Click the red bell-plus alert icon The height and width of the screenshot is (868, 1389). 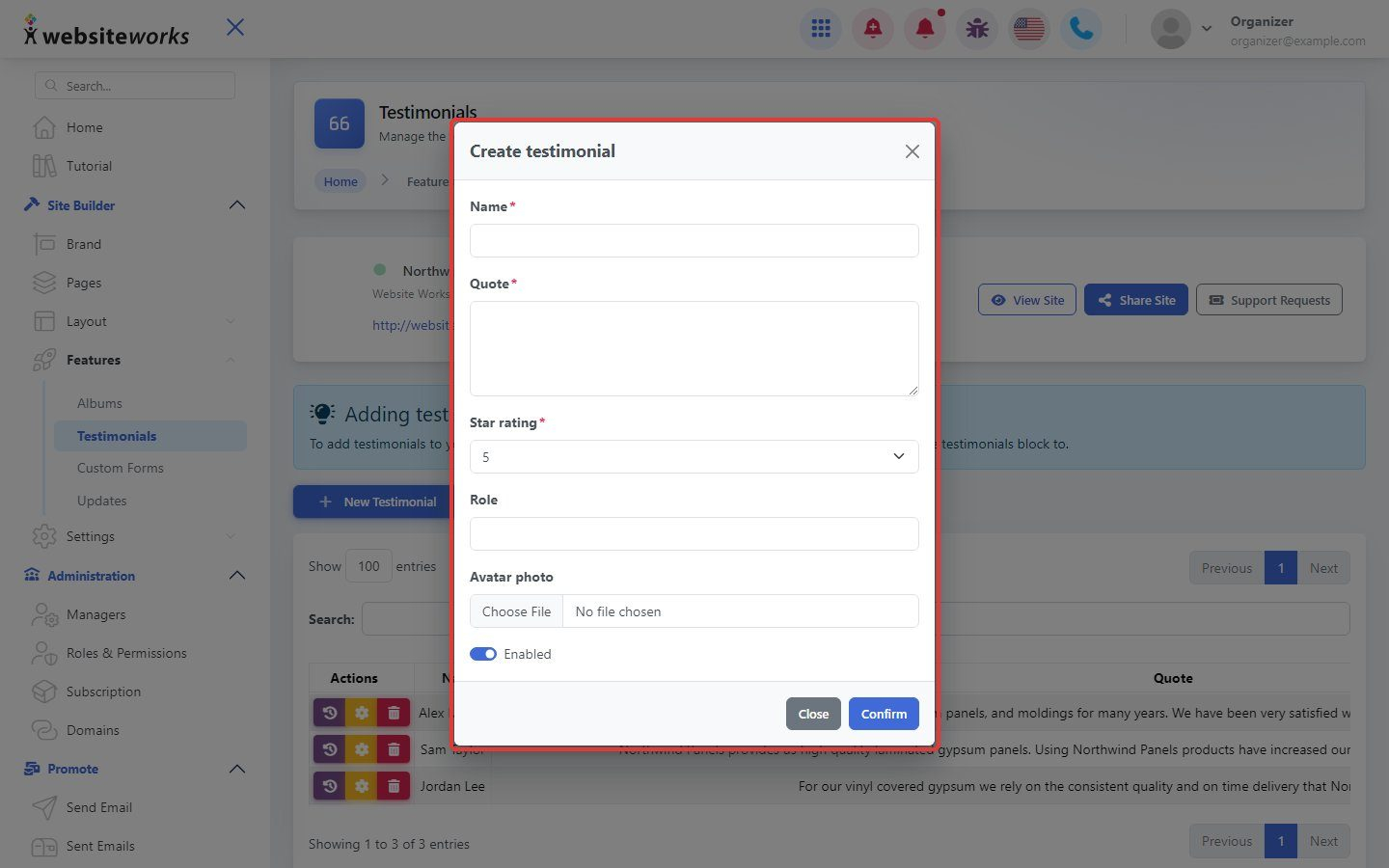[x=873, y=29]
